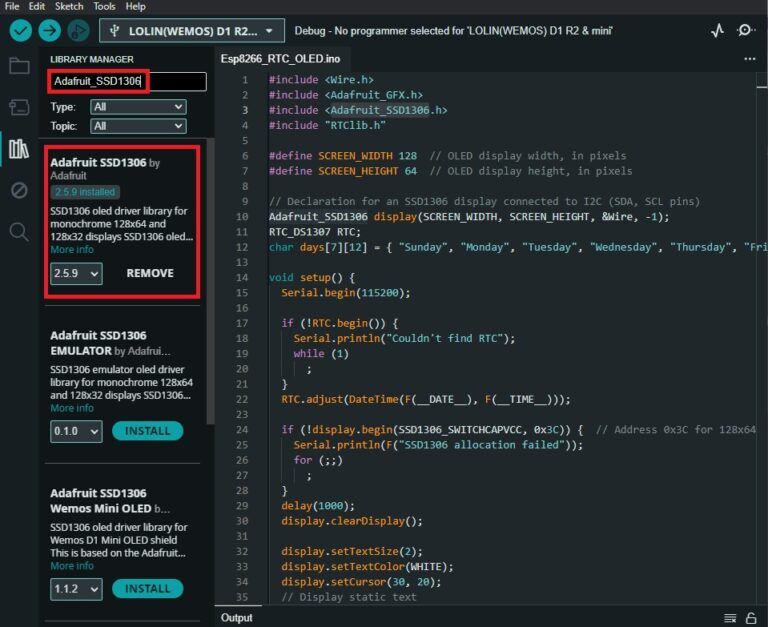The width and height of the screenshot is (768, 627).
Task: Clear output using the lines icon
Action: coord(730,618)
